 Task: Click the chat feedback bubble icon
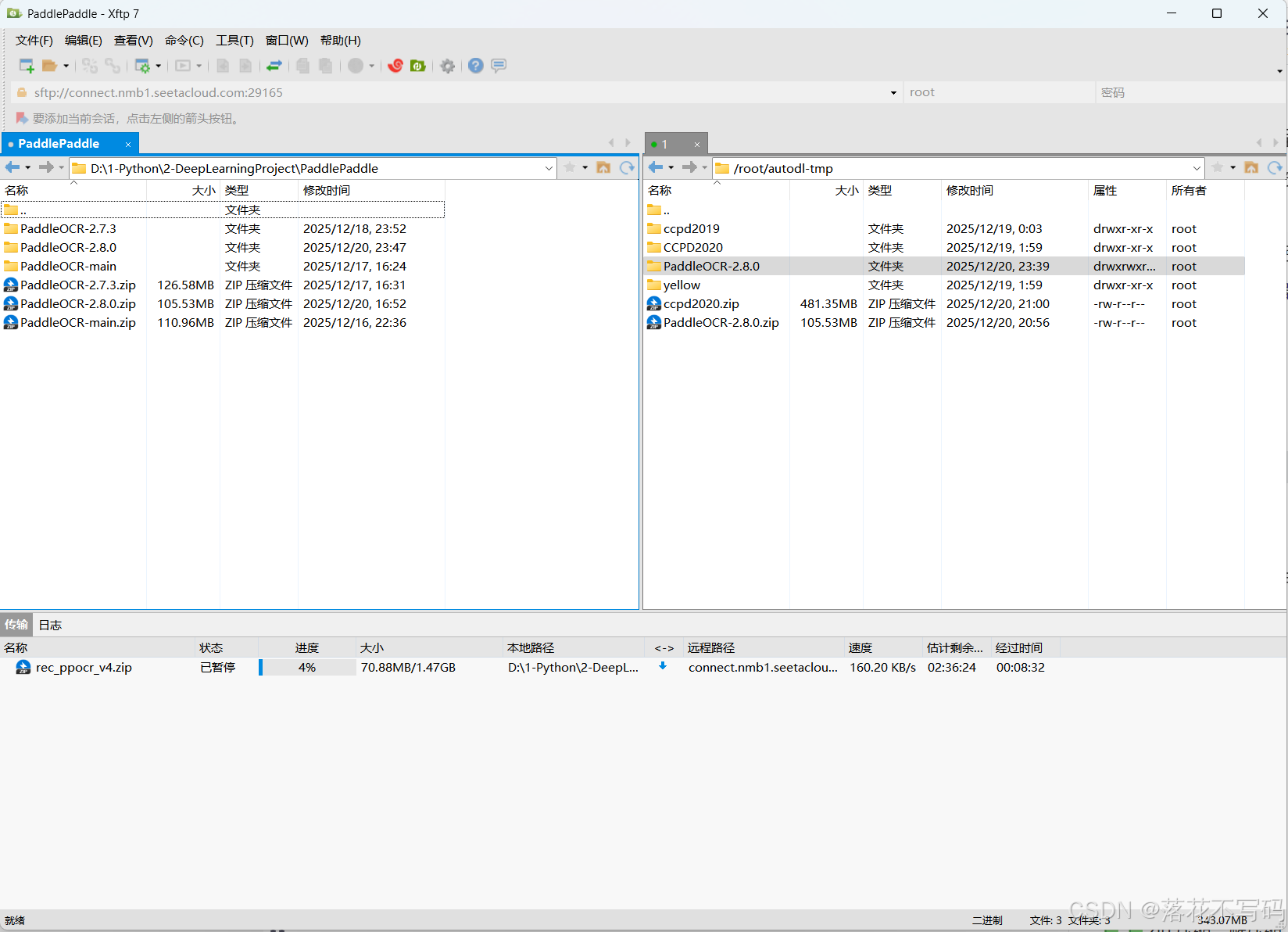click(x=499, y=66)
